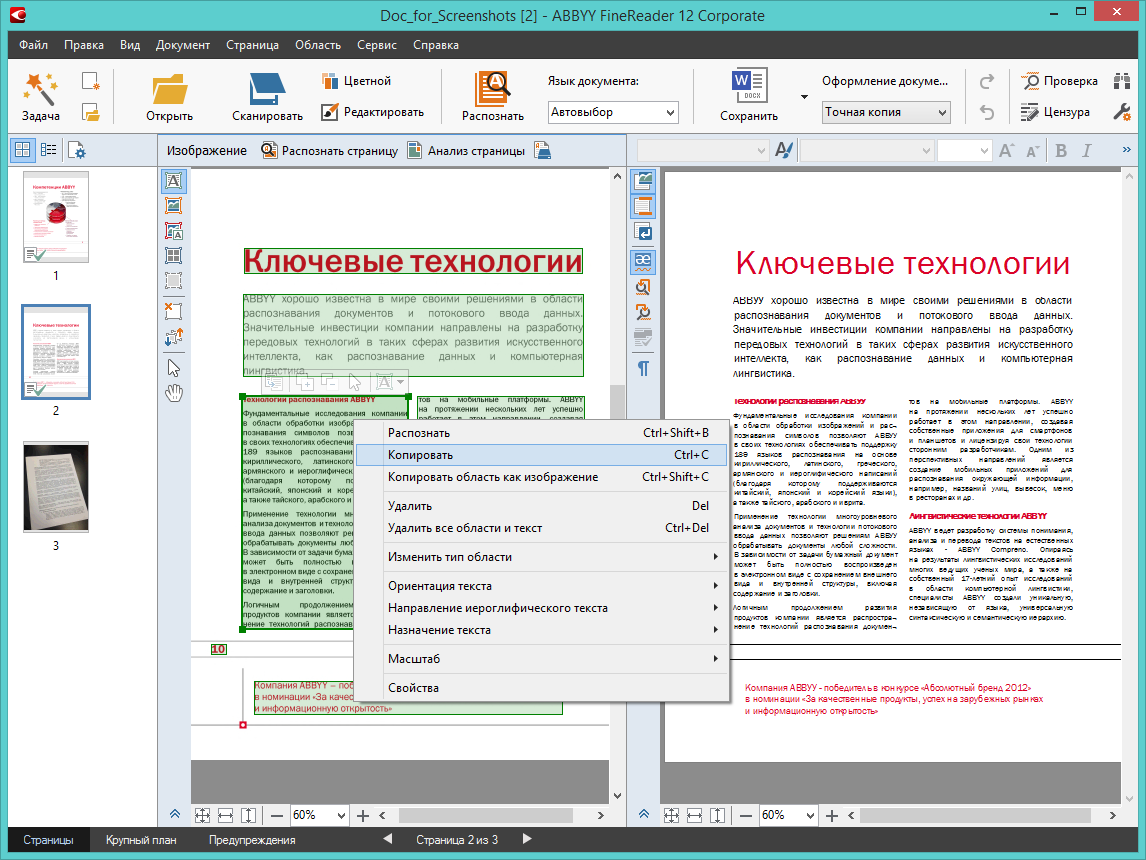1146x860 pixels.
Task: Select the recognition area tool
Action: tap(173, 281)
